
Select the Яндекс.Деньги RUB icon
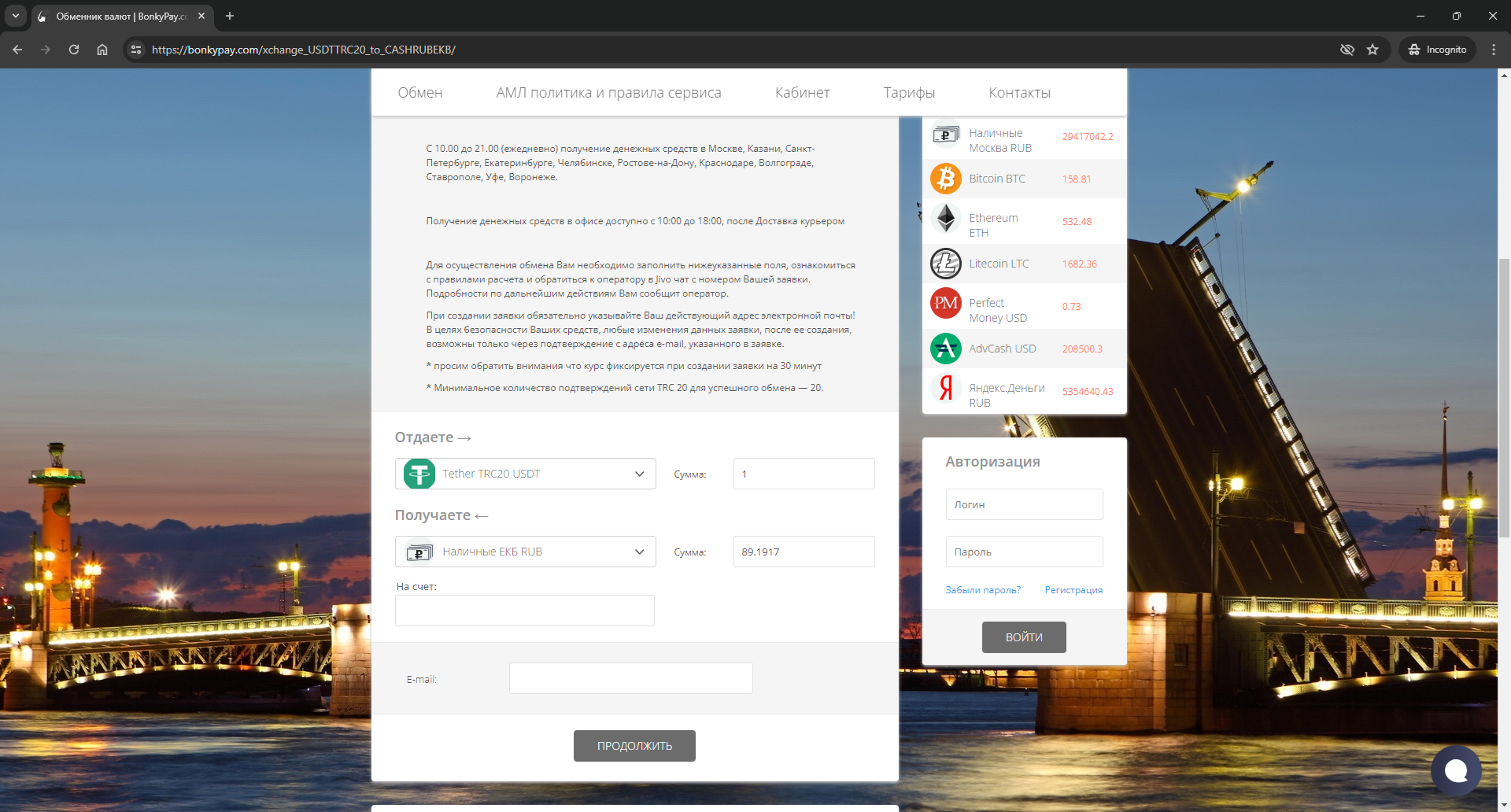945,388
